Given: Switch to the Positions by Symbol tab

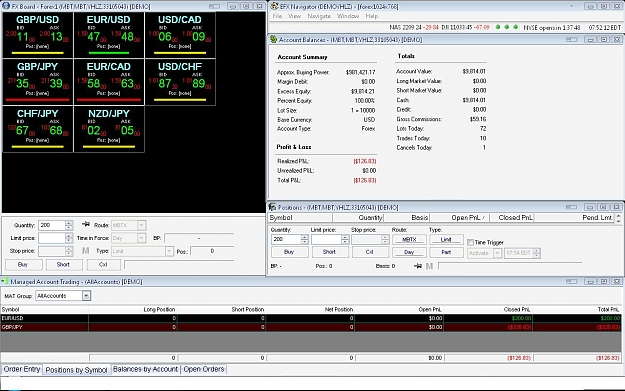Looking at the screenshot, I should pyautogui.click(x=76, y=370).
